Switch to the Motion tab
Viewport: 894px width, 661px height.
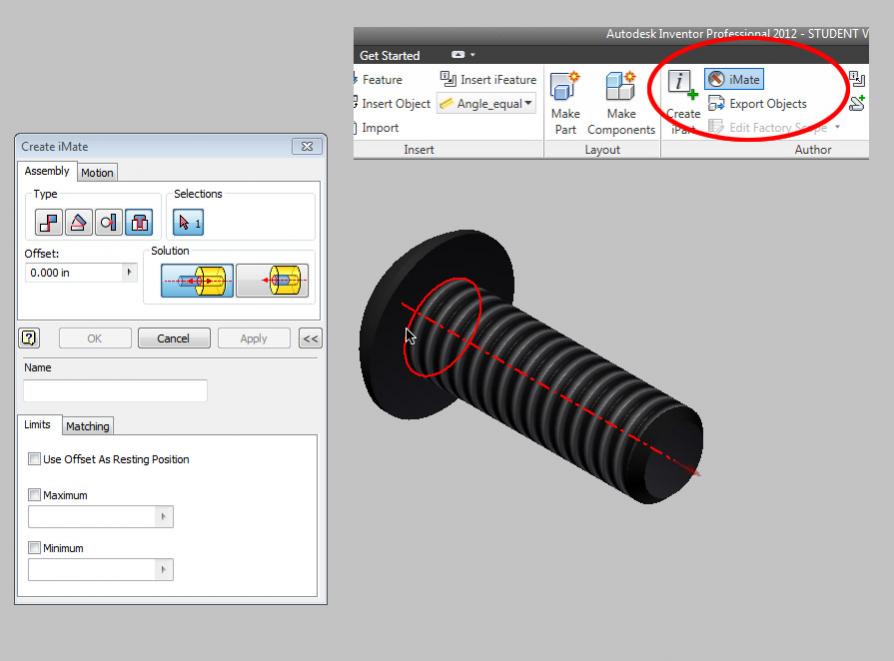[x=97, y=173]
